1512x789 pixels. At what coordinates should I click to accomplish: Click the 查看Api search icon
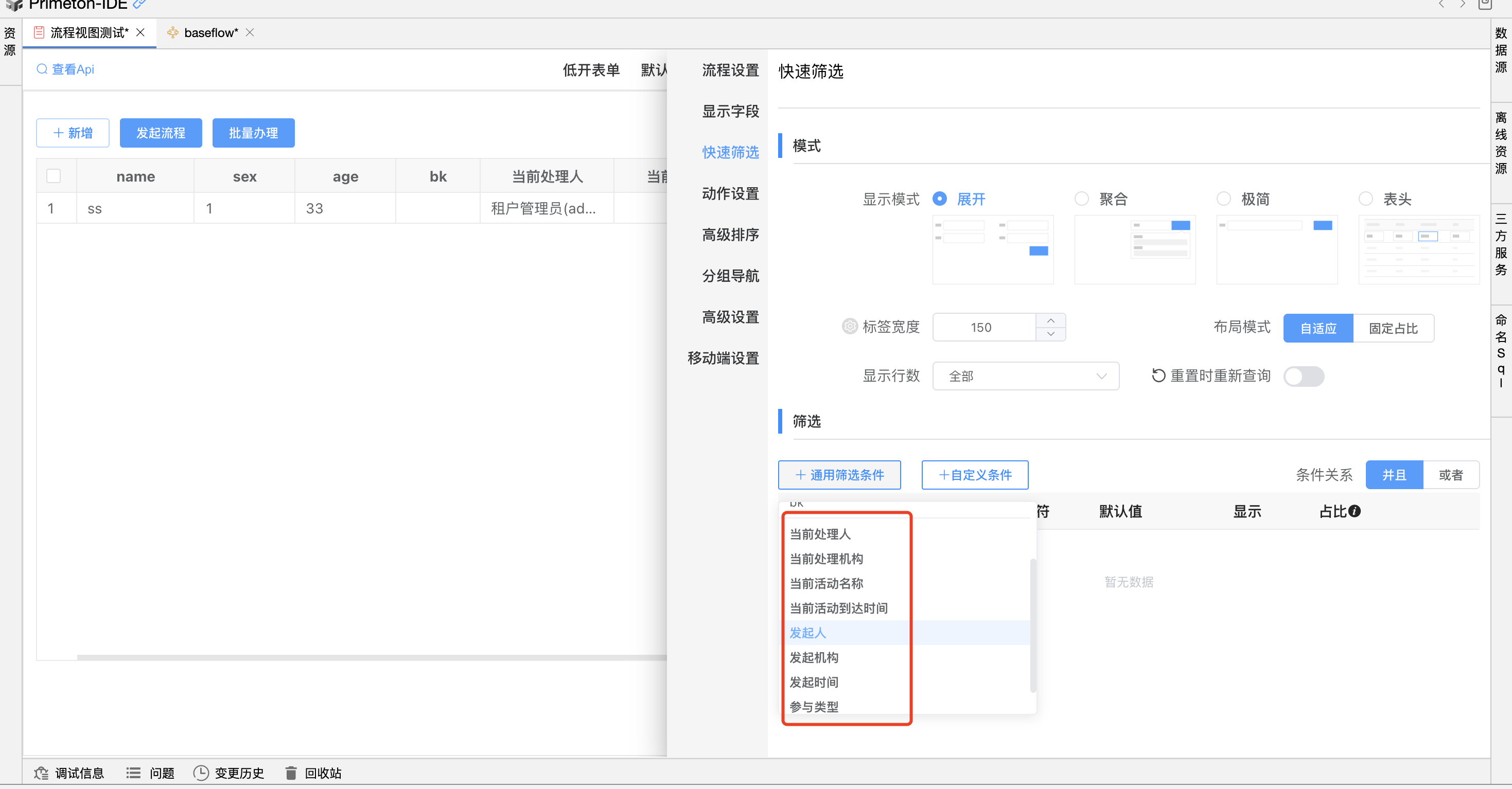(x=42, y=69)
